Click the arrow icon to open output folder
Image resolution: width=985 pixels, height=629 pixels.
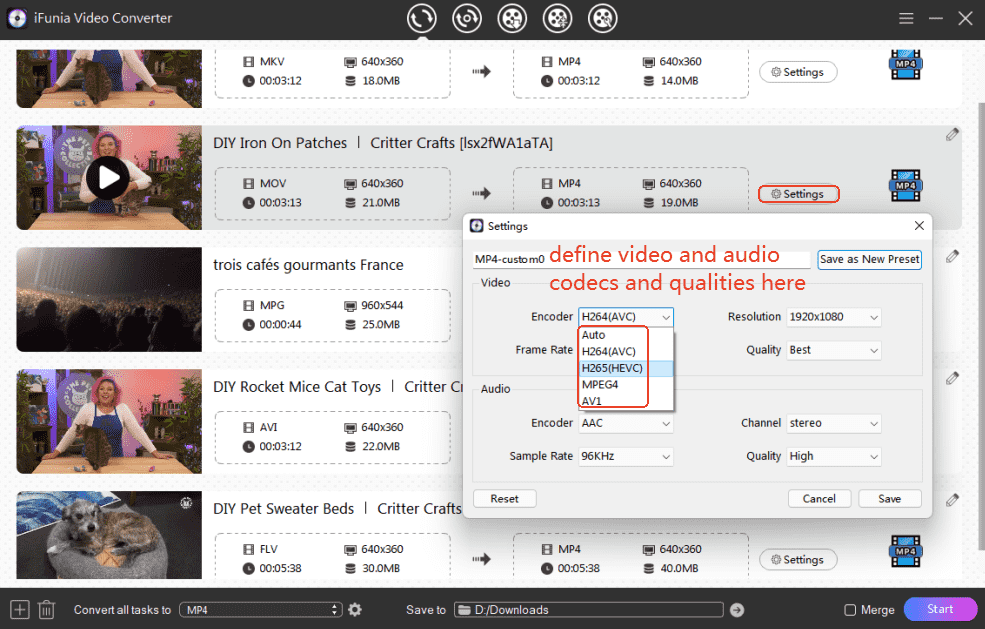click(x=737, y=610)
